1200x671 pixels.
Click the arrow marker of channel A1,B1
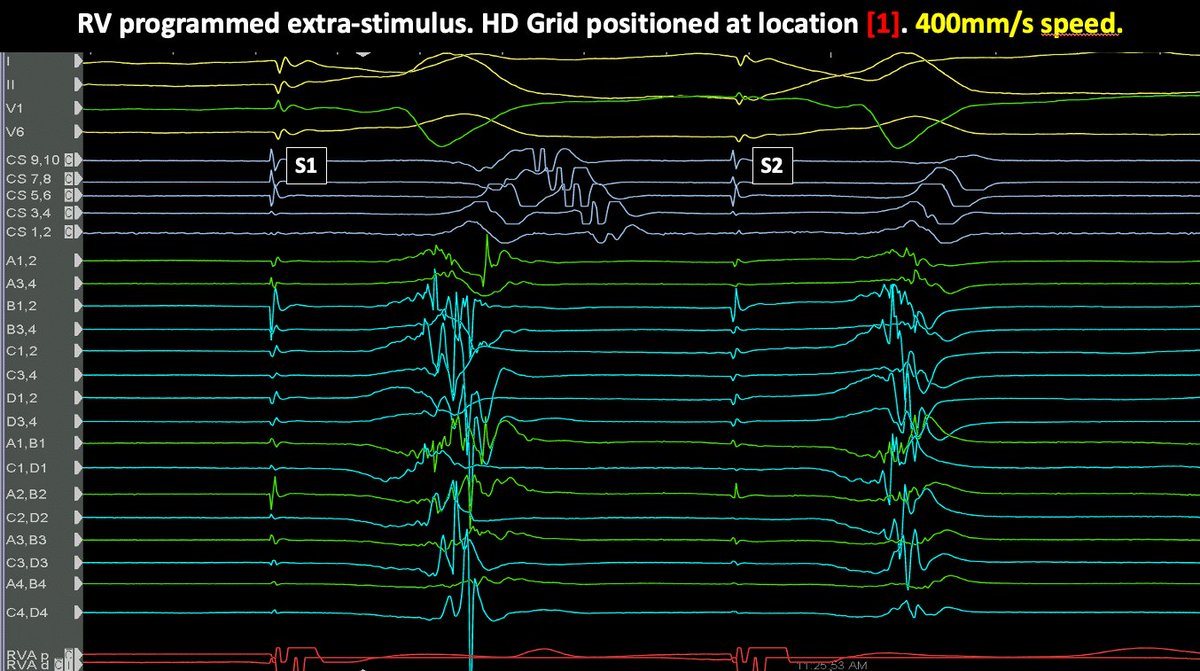pos(78,443)
